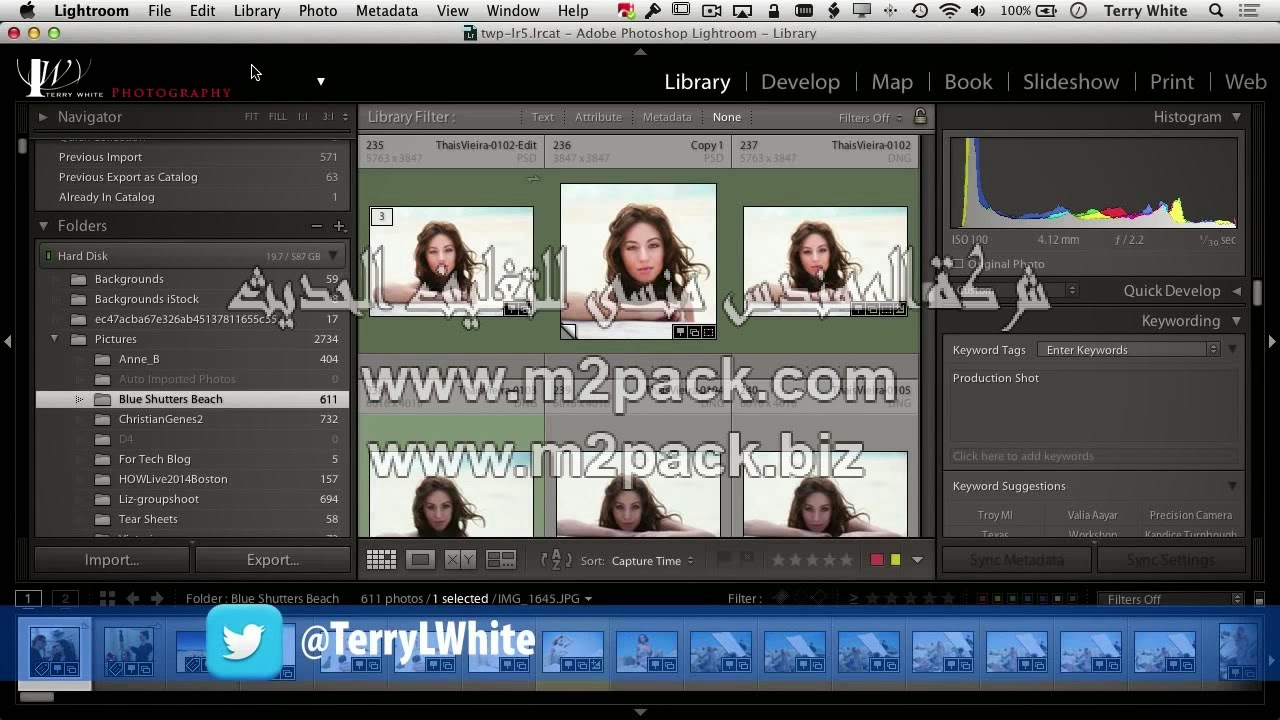Image resolution: width=1280 pixels, height=720 pixels.
Task: Open the Print module
Action: pyautogui.click(x=1171, y=82)
